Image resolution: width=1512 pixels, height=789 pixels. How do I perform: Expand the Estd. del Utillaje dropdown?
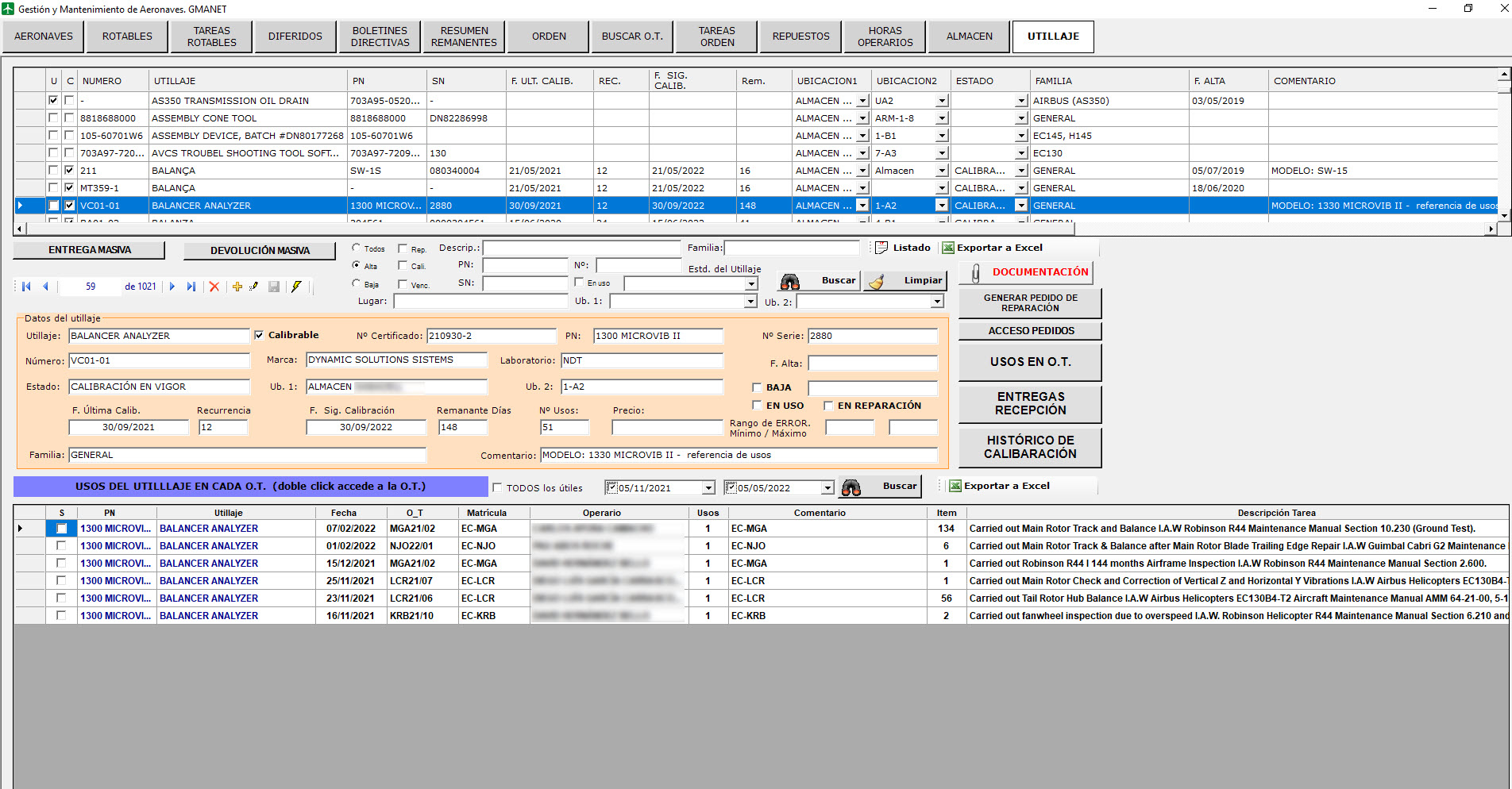point(750,283)
